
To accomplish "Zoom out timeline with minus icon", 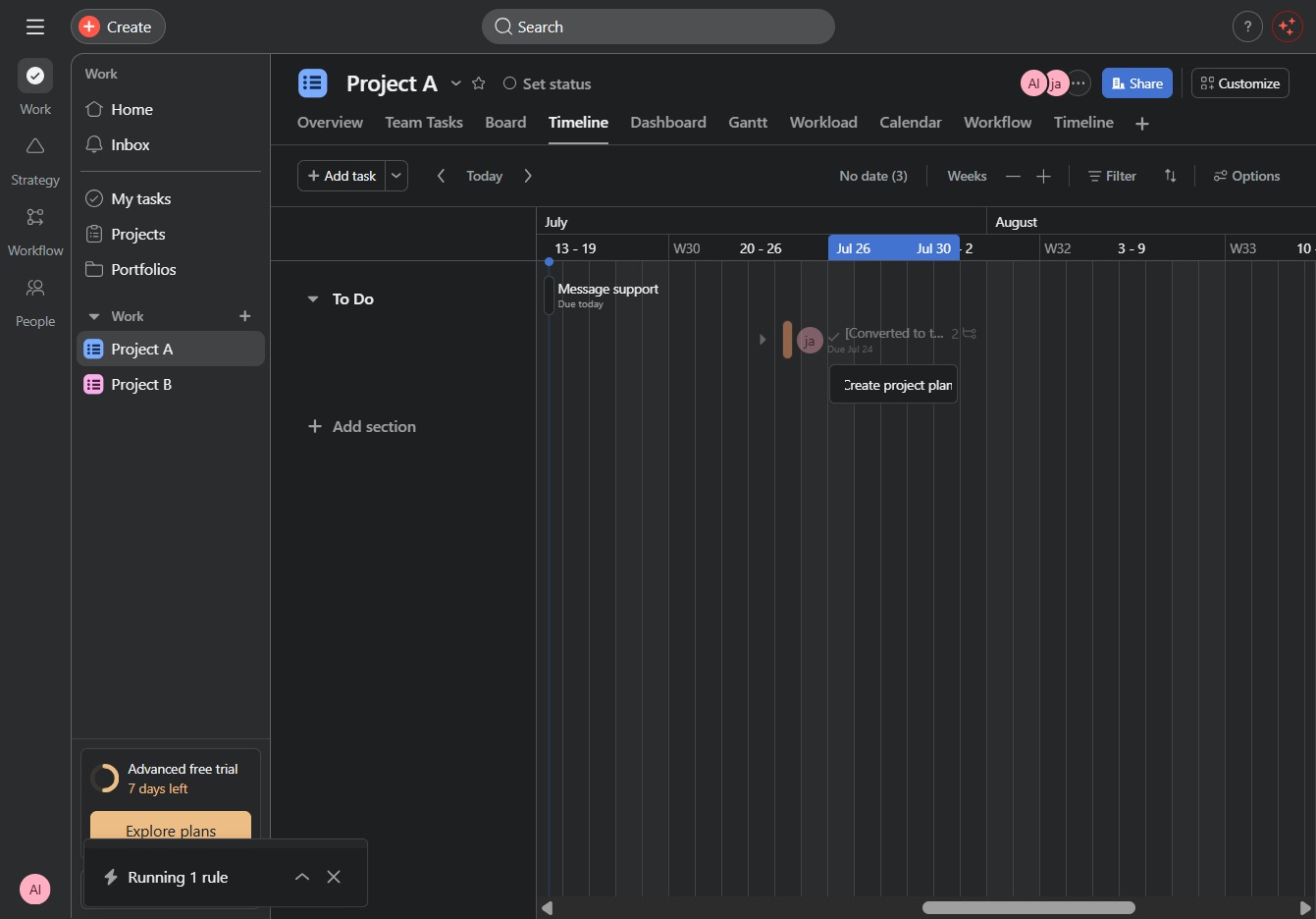I will pos(1013,176).
